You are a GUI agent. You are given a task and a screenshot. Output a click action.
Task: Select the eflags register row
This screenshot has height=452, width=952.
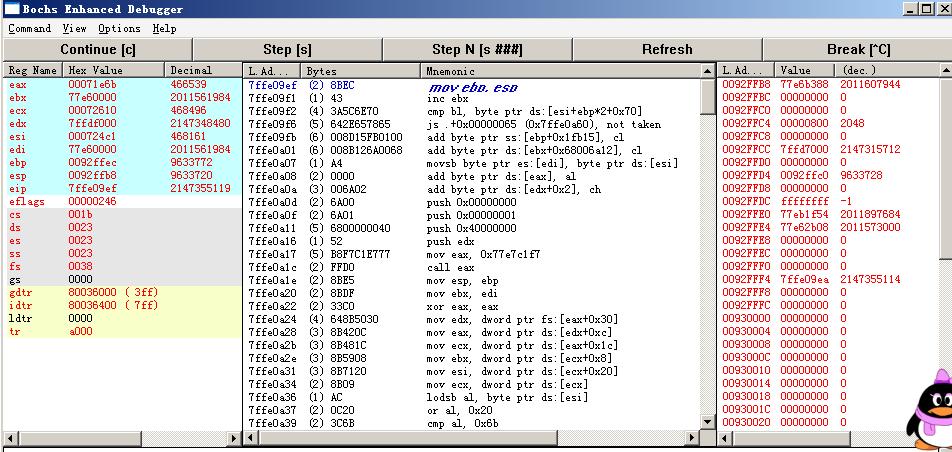(x=123, y=202)
